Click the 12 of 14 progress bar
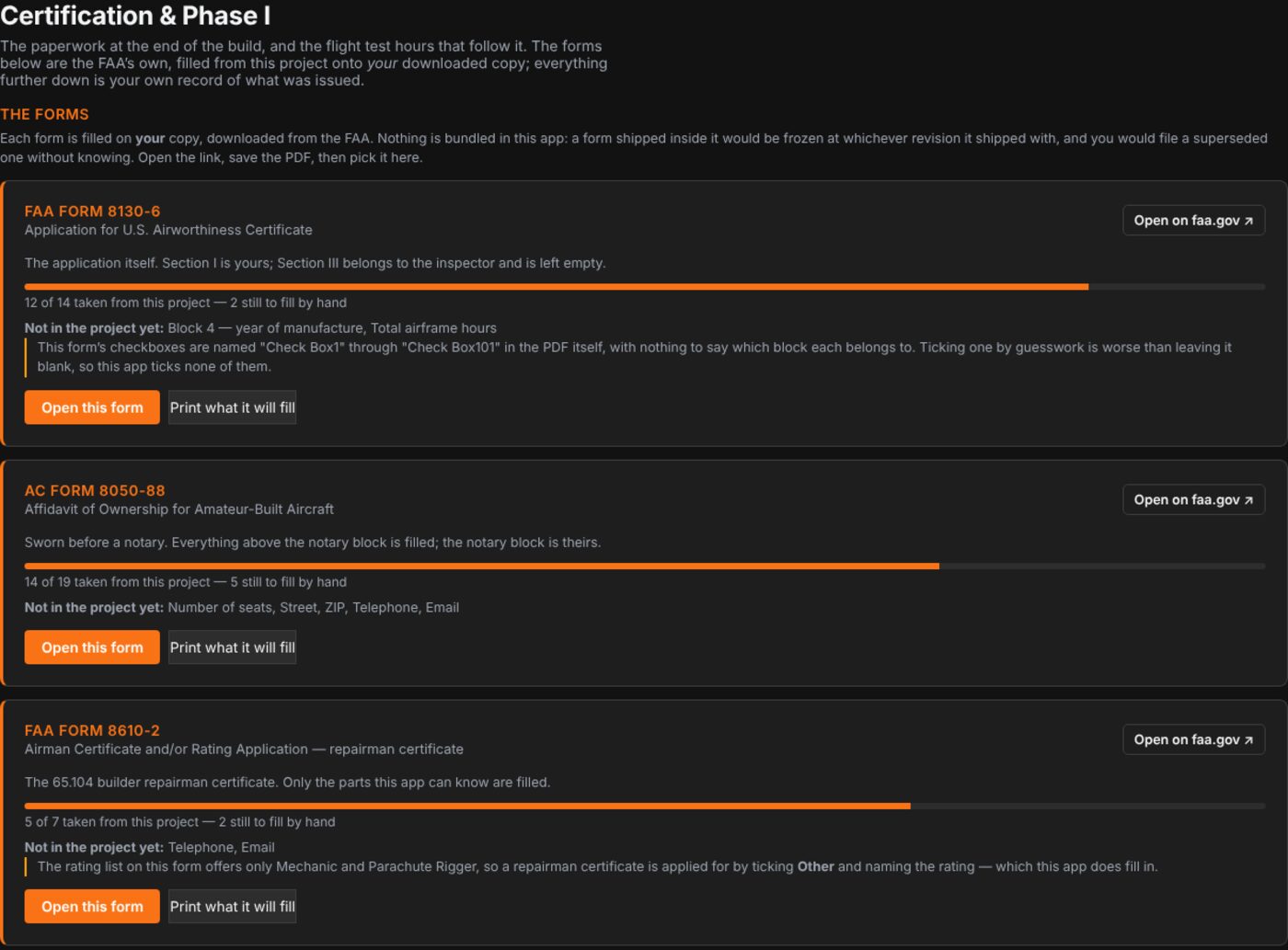Screen dimensions: 1288x950 pyautogui.click(x=645, y=287)
